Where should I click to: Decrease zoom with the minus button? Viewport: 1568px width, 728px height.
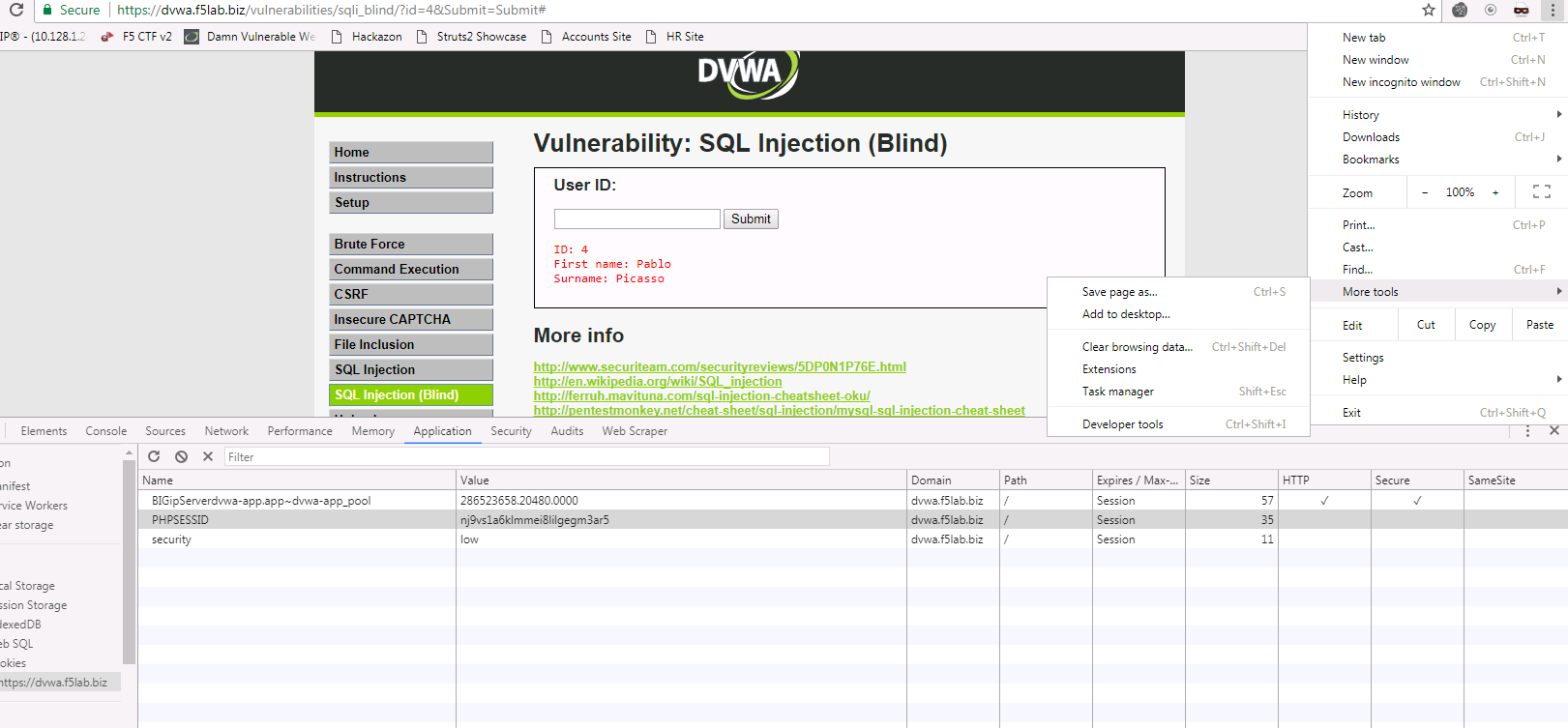[1425, 192]
